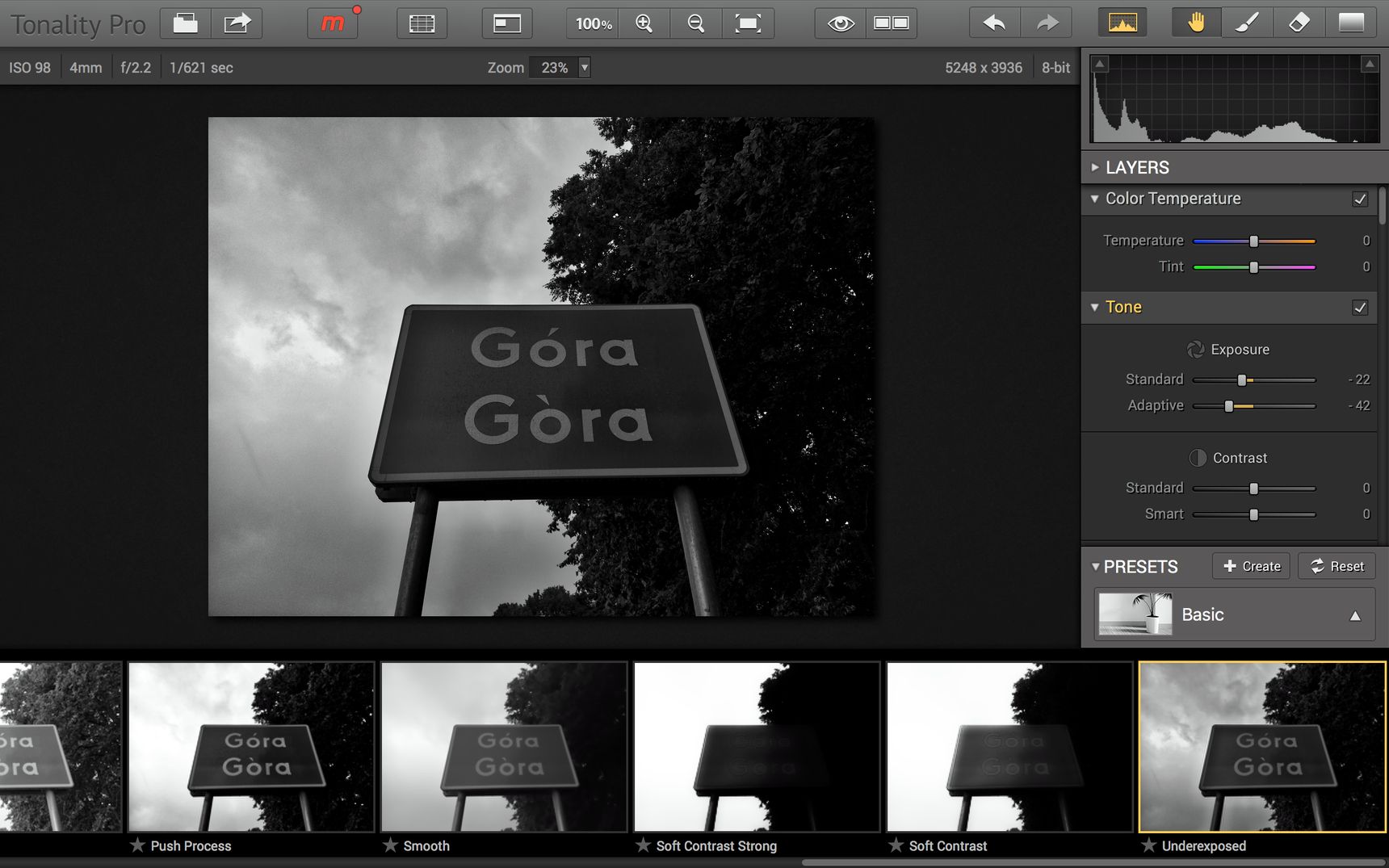Click the Tint slider handle
Image resolution: width=1389 pixels, height=868 pixels.
point(1253,266)
